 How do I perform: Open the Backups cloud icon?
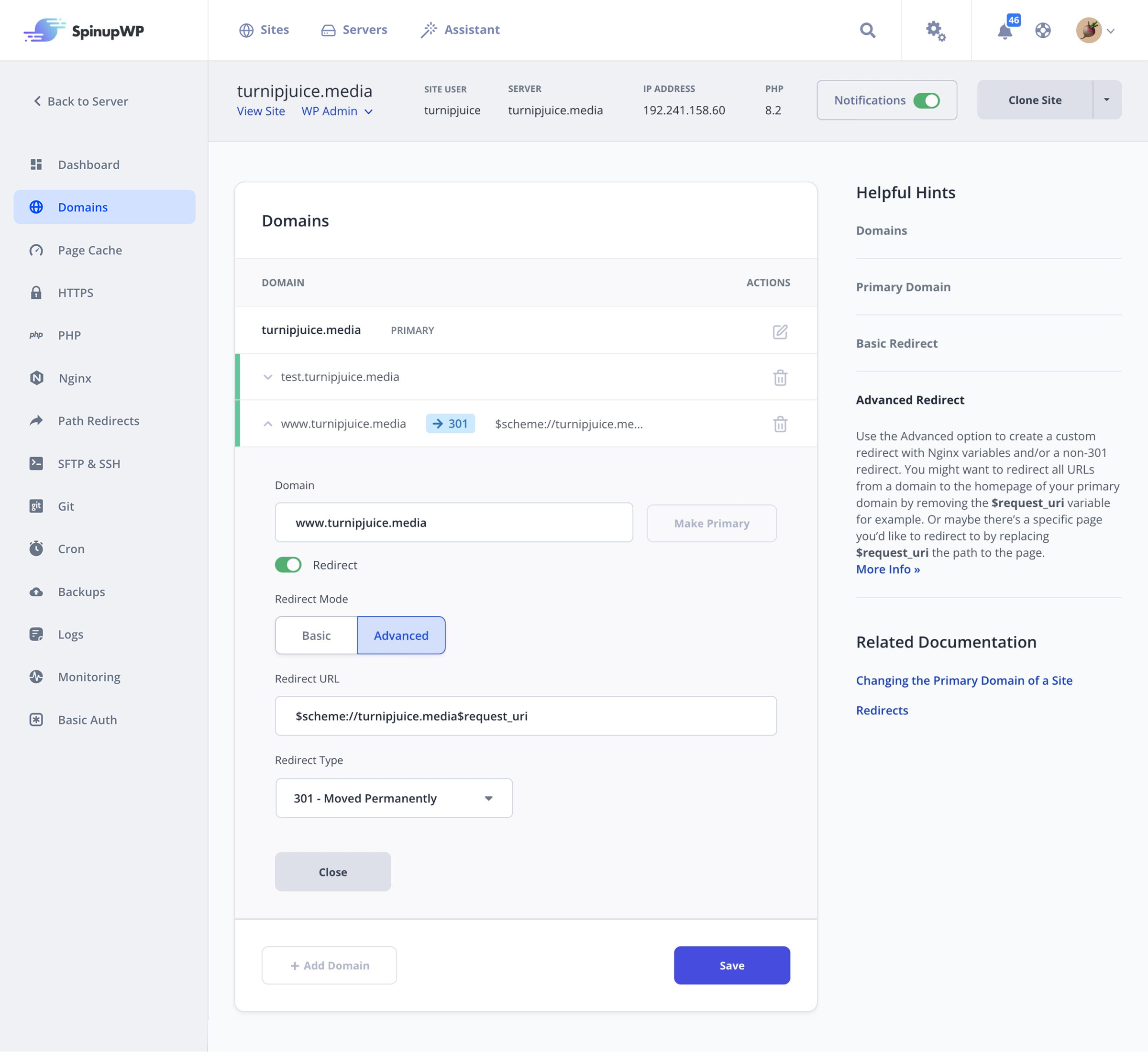click(36, 592)
